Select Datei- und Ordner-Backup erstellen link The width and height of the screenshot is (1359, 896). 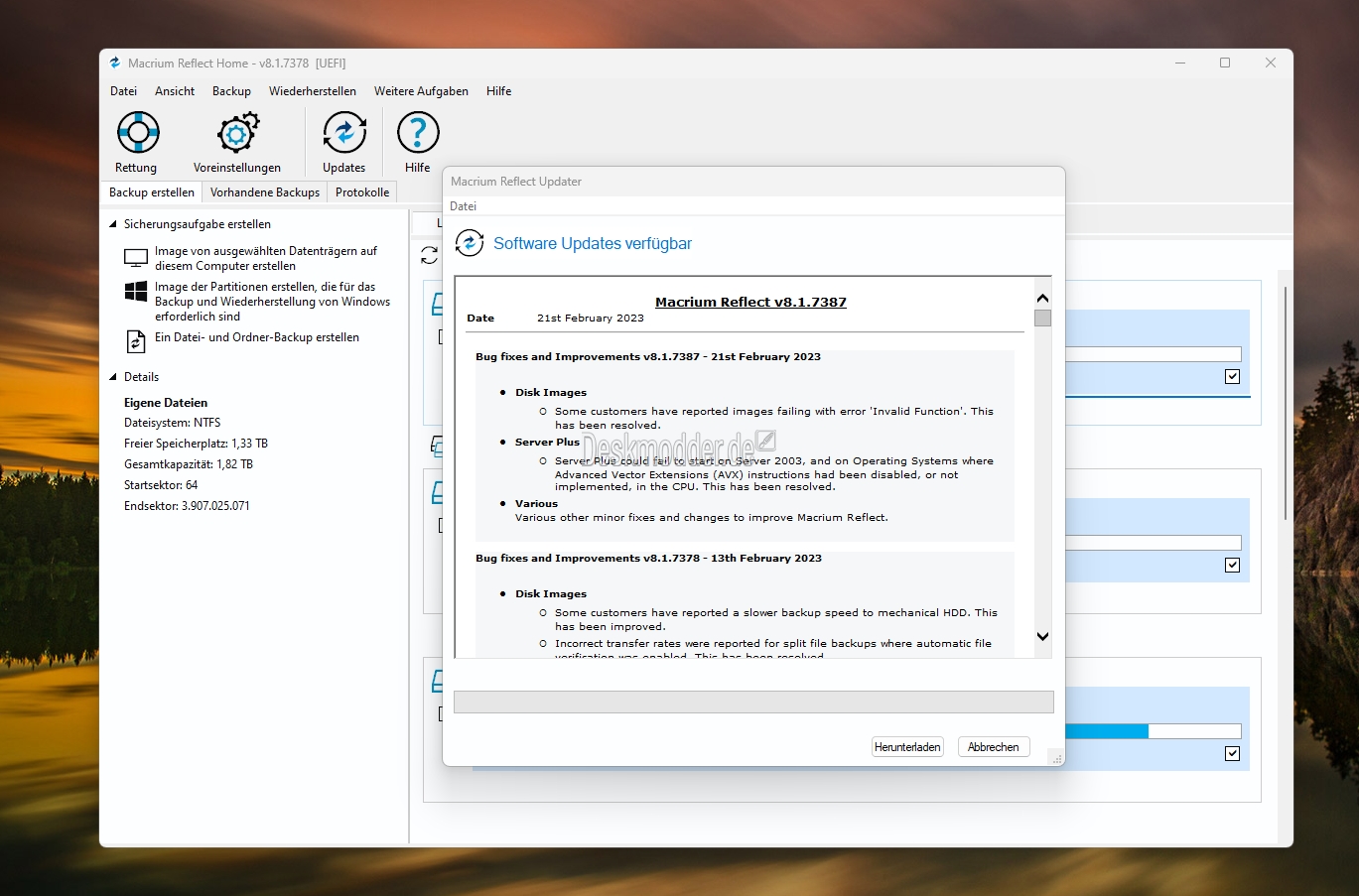(257, 337)
